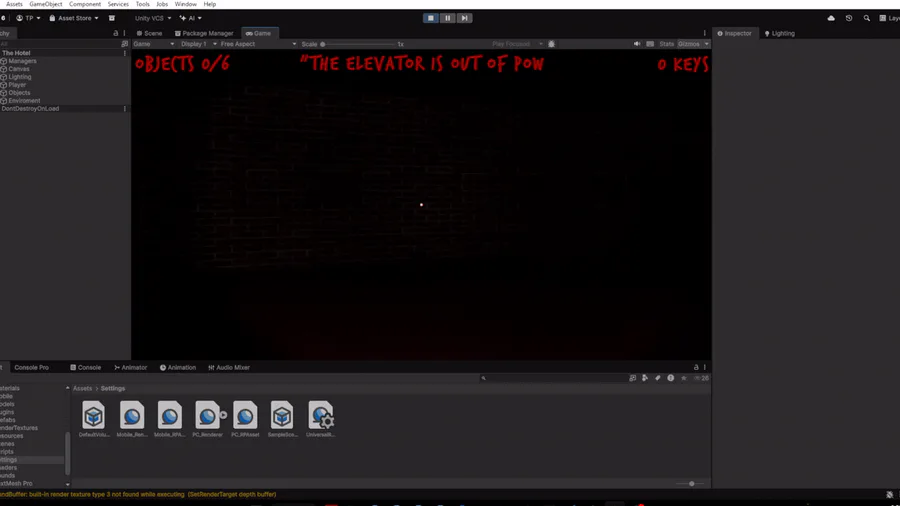The image size is (900, 506).
Task: Open the Animator tab
Action: 131,368
